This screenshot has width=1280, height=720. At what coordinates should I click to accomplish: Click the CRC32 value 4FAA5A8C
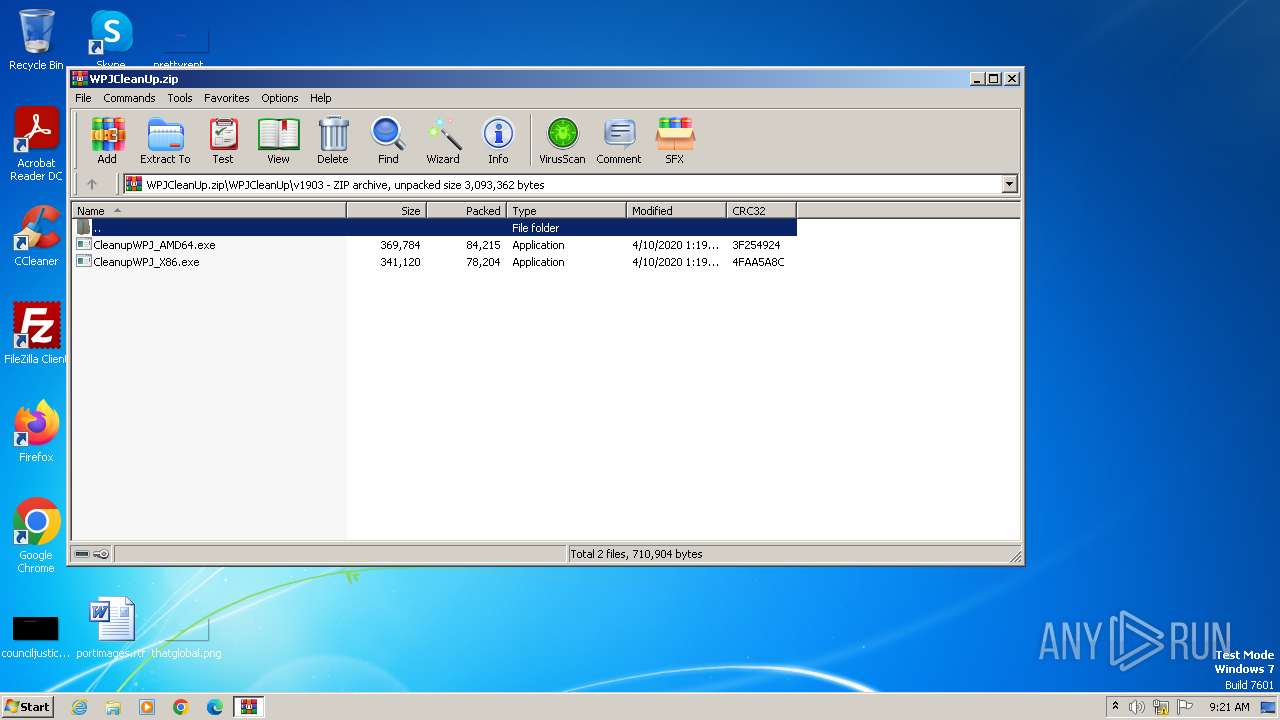click(758, 262)
